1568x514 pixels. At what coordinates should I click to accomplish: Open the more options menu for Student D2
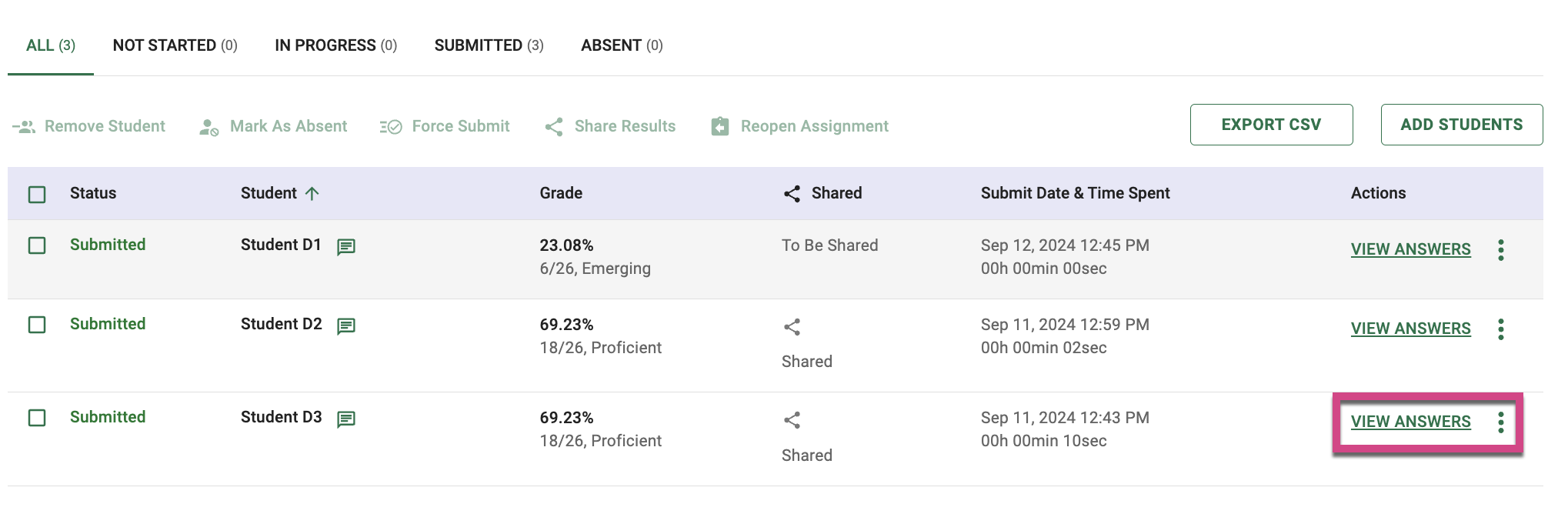[x=1500, y=329]
